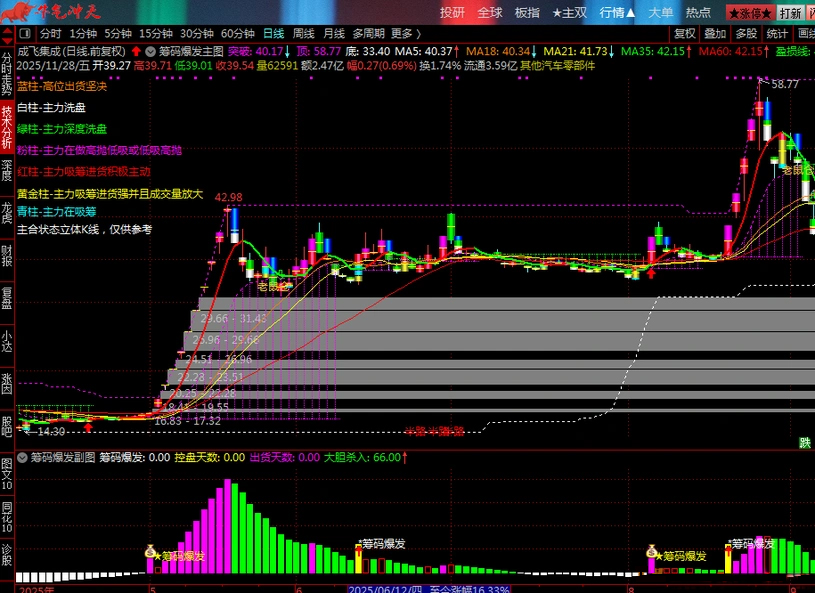Viewport: 815px width, 593px height.
Task: Open the 投研 menu
Action: [452, 12]
